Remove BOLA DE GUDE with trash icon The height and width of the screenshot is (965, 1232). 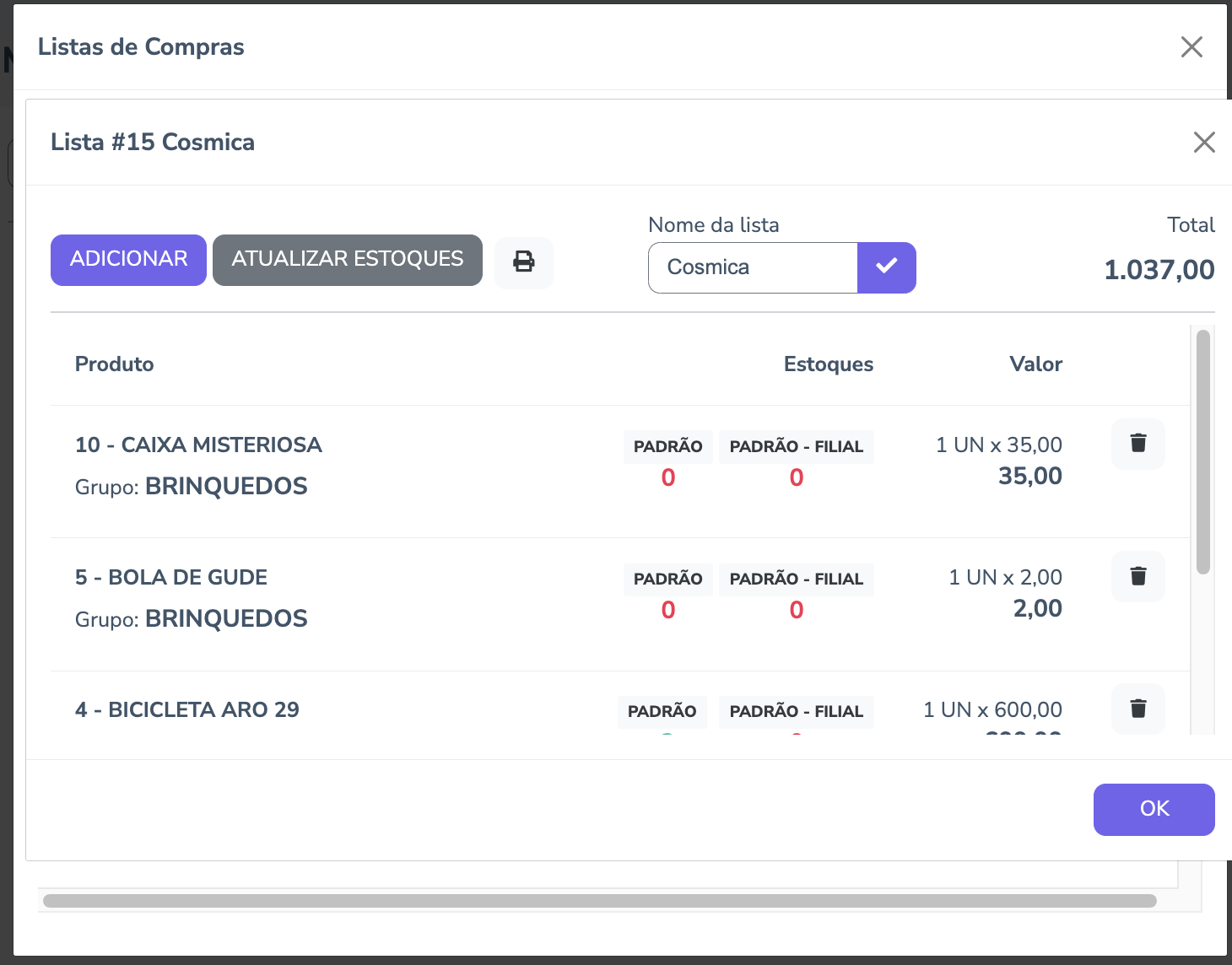tap(1137, 576)
